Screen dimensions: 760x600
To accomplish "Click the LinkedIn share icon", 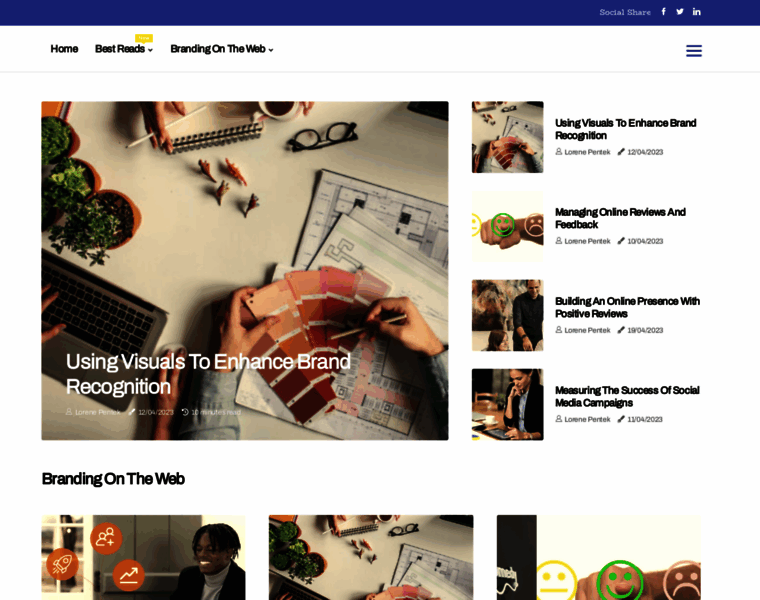I will pos(697,12).
